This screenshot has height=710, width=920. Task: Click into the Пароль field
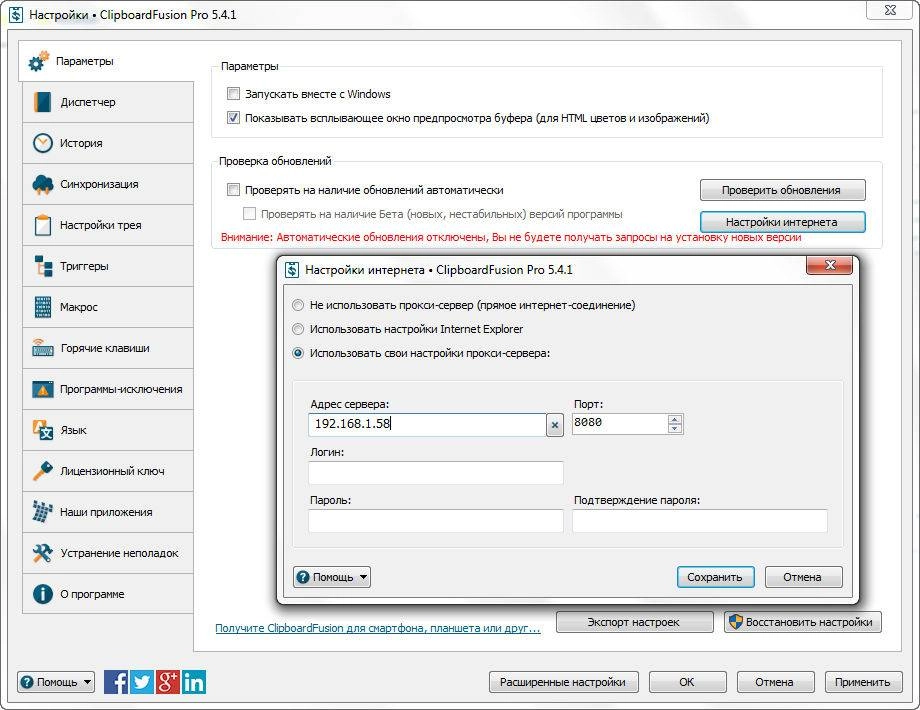coord(436,521)
